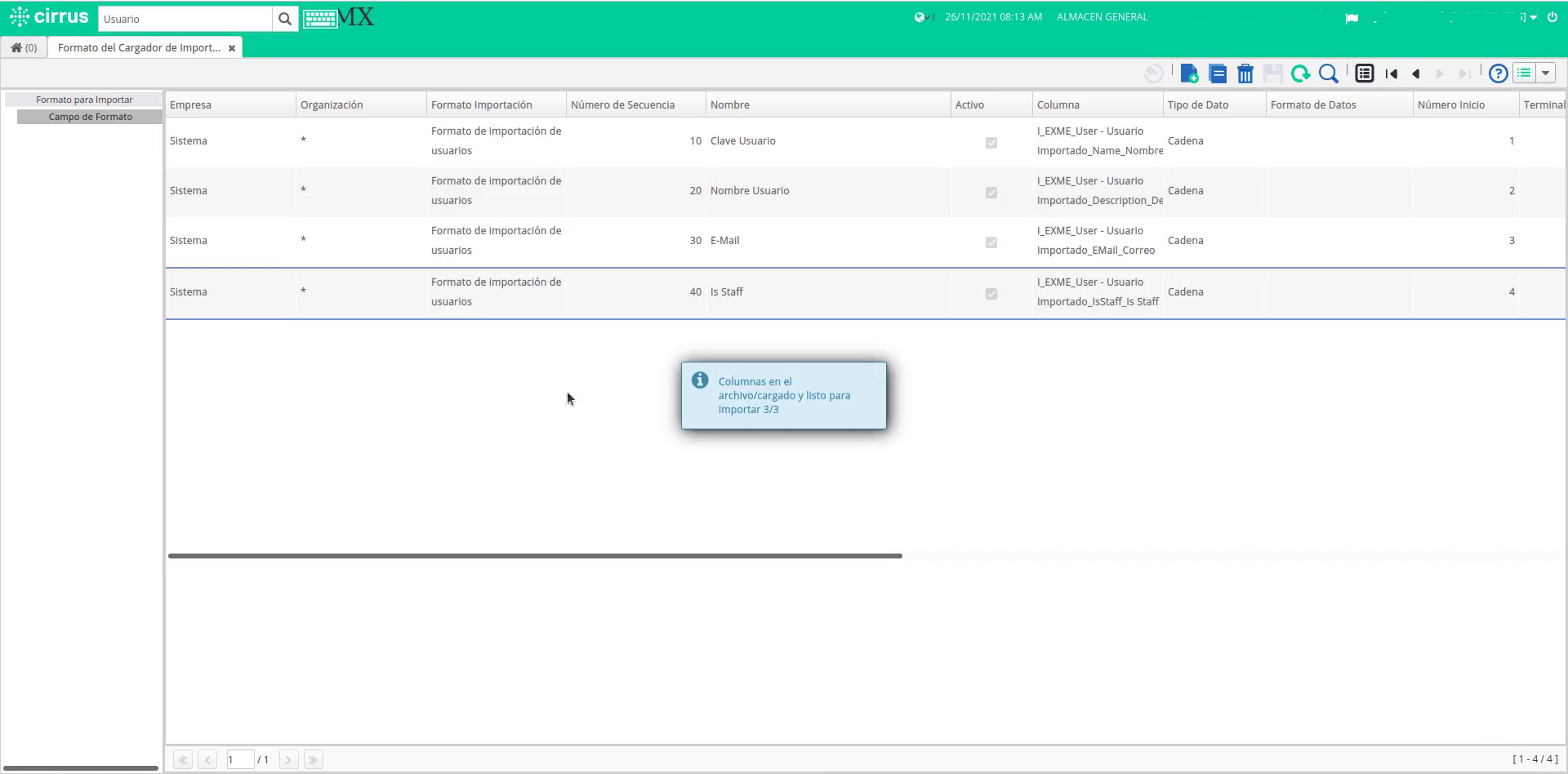Viewport: 1568px width, 774px height.
Task: Go to first record with navigation arrow
Action: pyautogui.click(x=1392, y=73)
